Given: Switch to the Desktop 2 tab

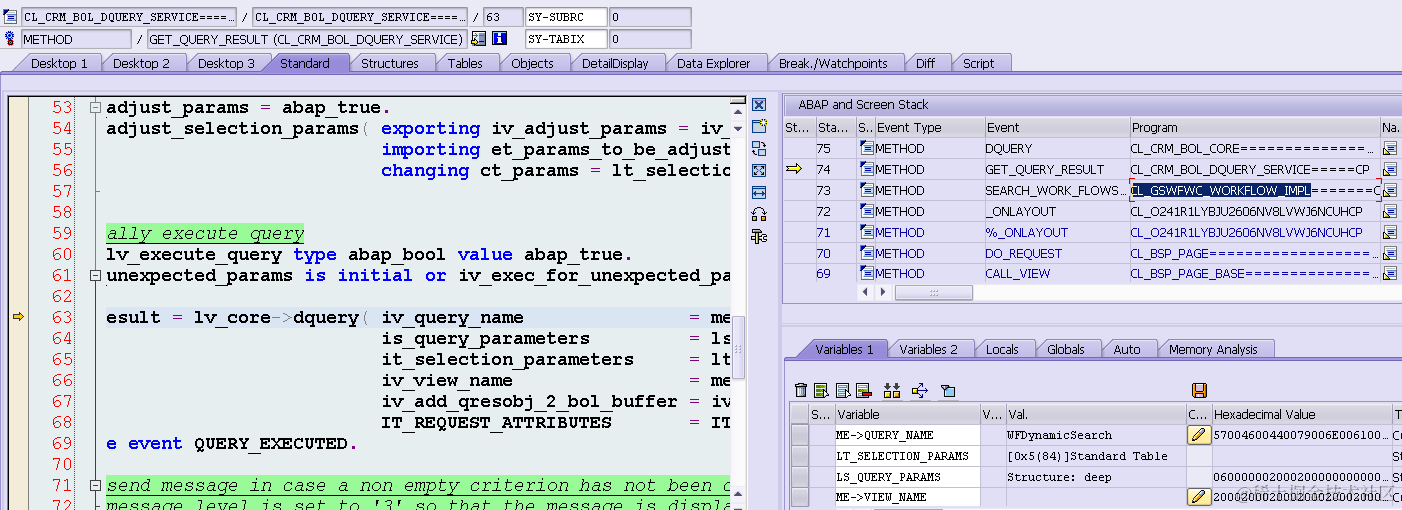Looking at the screenshot, I should [141, 63].
